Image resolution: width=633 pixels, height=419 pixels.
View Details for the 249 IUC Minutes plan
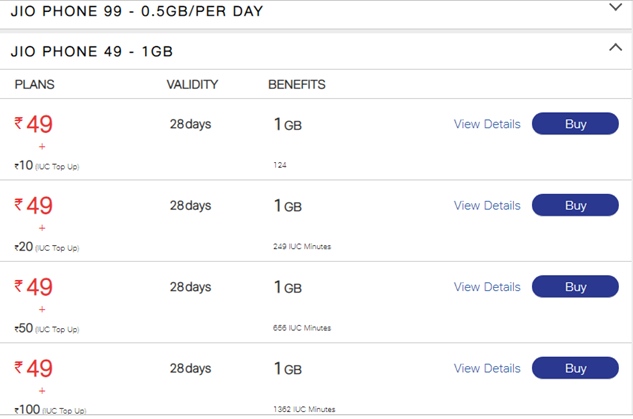[487, 205]
